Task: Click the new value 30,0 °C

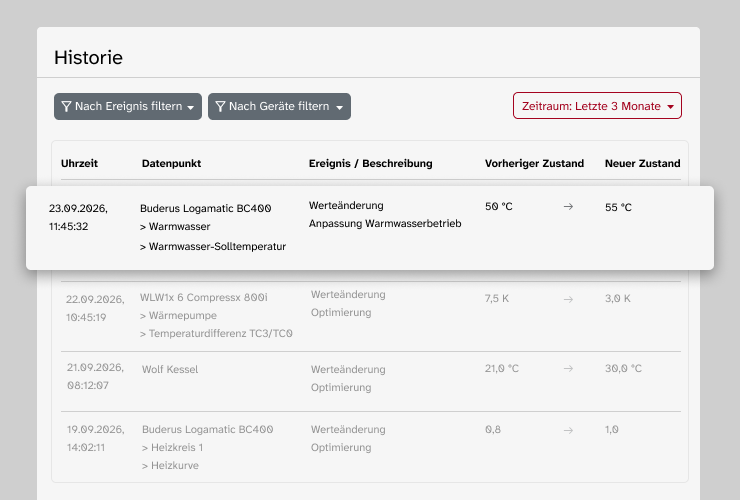Action: click(623, 368)
